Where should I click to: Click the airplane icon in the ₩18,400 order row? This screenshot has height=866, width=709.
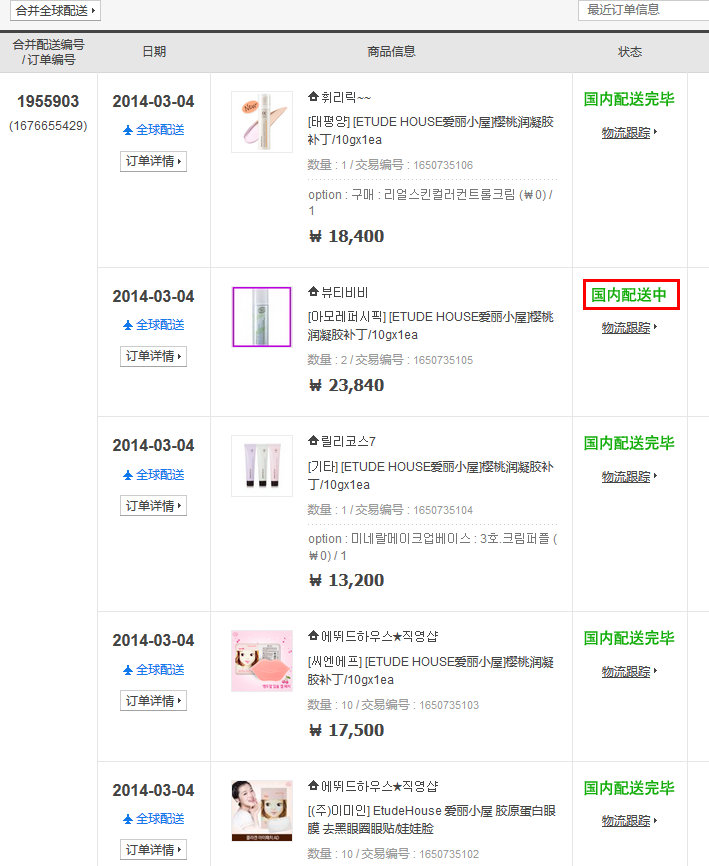tap(128, 130)
